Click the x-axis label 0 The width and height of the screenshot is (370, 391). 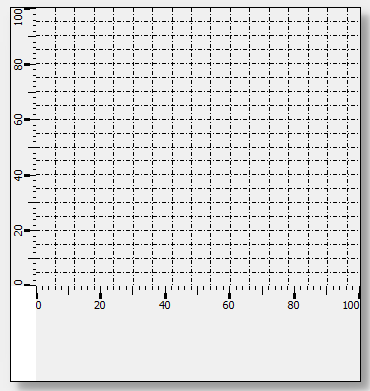click(x=38, y=305)
